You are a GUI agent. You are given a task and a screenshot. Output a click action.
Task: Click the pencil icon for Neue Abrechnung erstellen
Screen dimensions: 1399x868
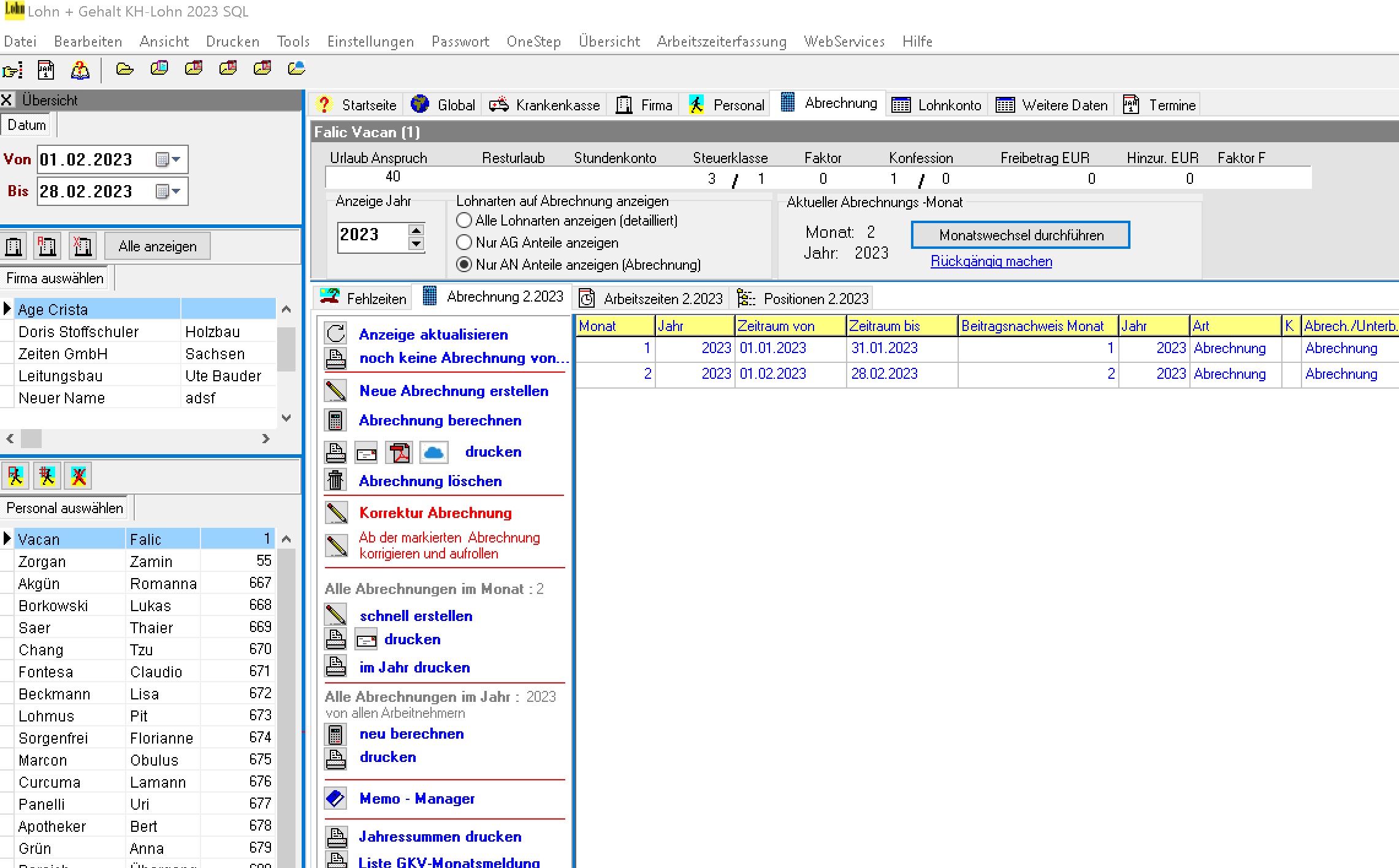[335, 390]
